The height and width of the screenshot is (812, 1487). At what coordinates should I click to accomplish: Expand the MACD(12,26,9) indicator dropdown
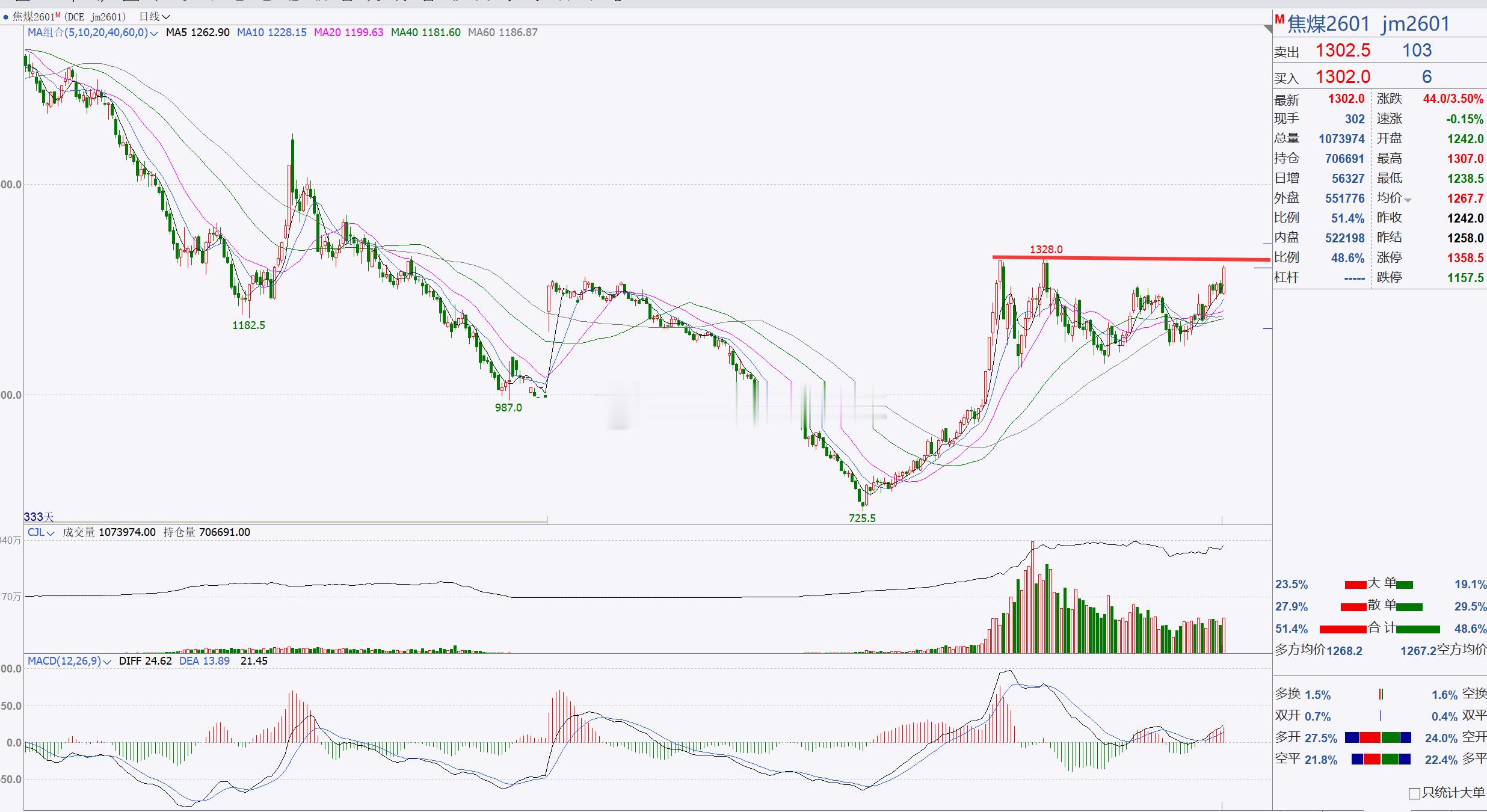[107, 662]
